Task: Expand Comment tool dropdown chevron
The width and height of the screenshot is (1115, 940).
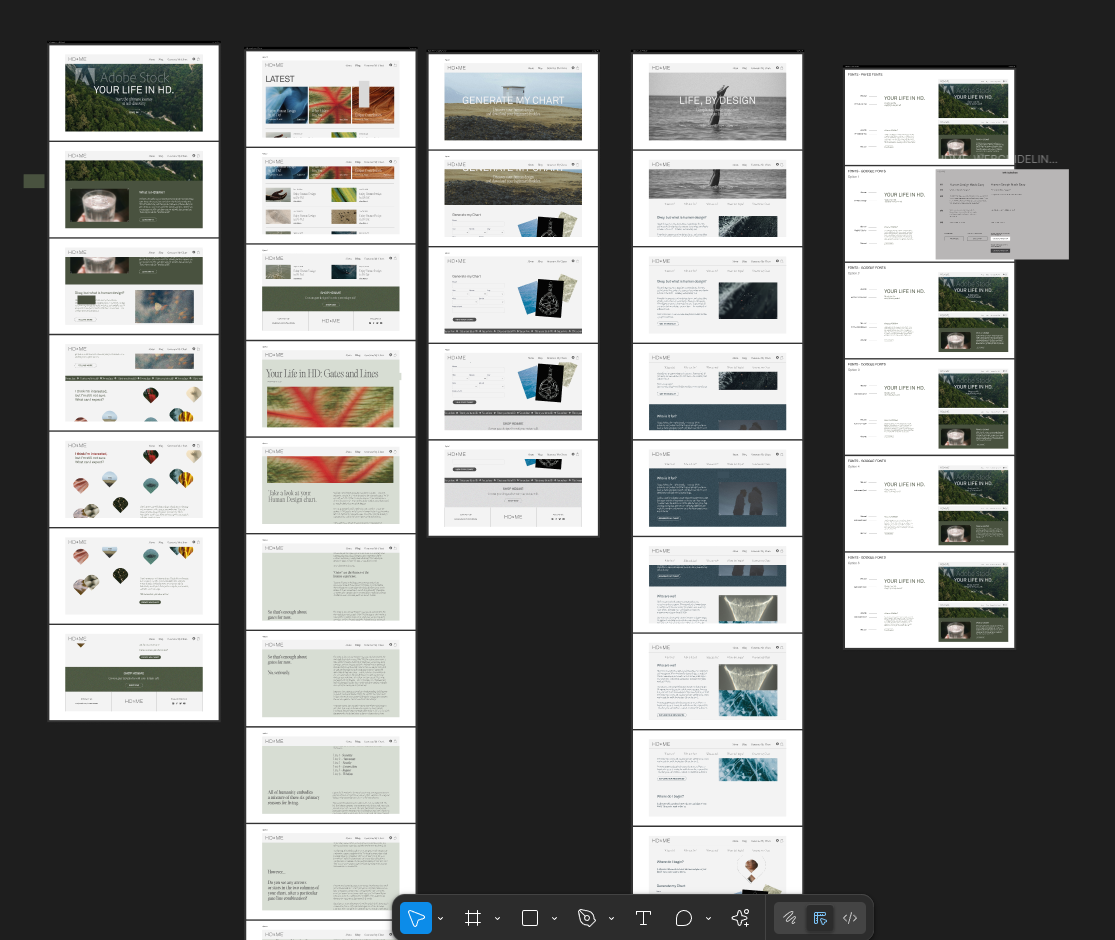Action: [708, 918]
